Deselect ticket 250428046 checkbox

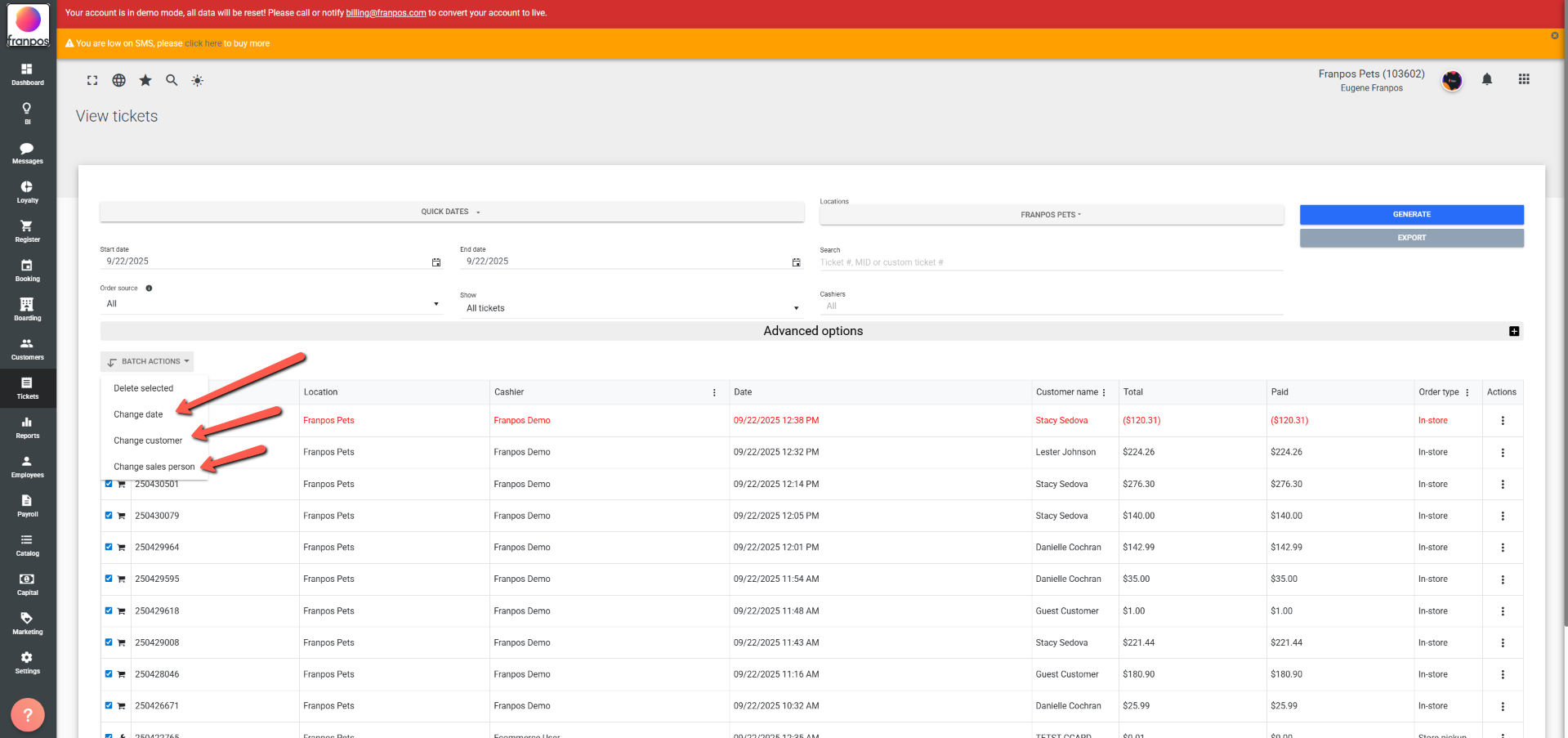pos(109,674)
